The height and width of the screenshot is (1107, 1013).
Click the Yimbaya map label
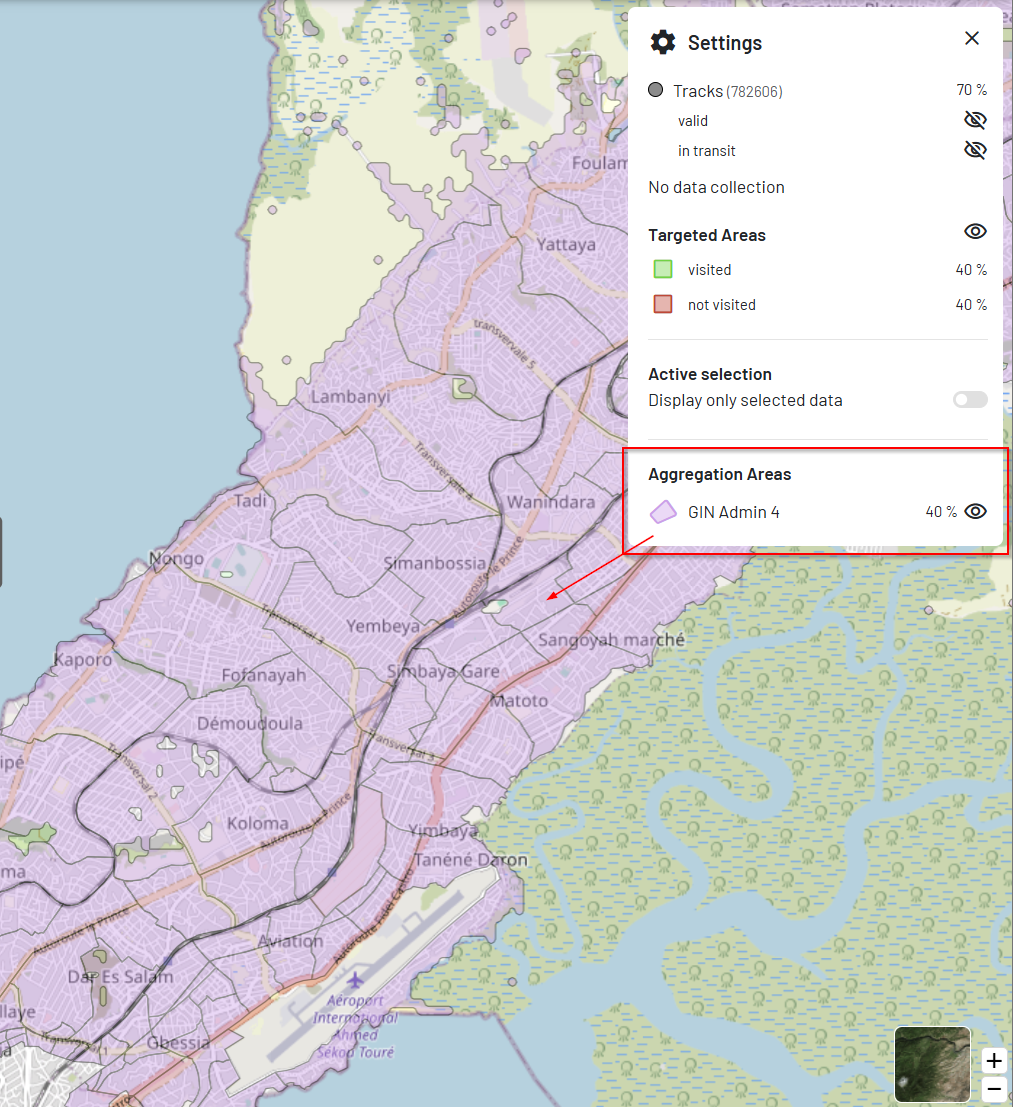(x=443, y=830)
